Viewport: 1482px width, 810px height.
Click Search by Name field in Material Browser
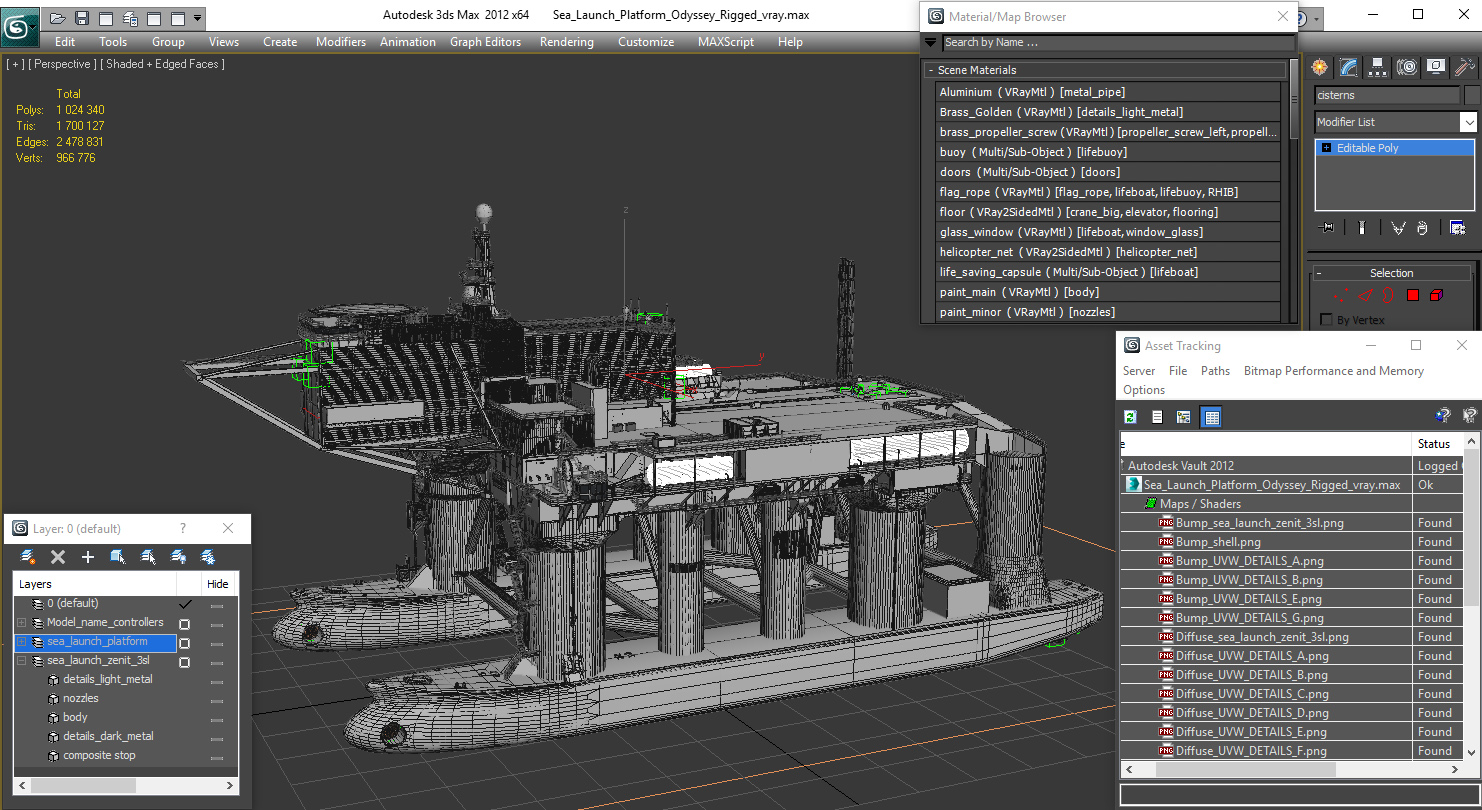[x=1118, y=43]
